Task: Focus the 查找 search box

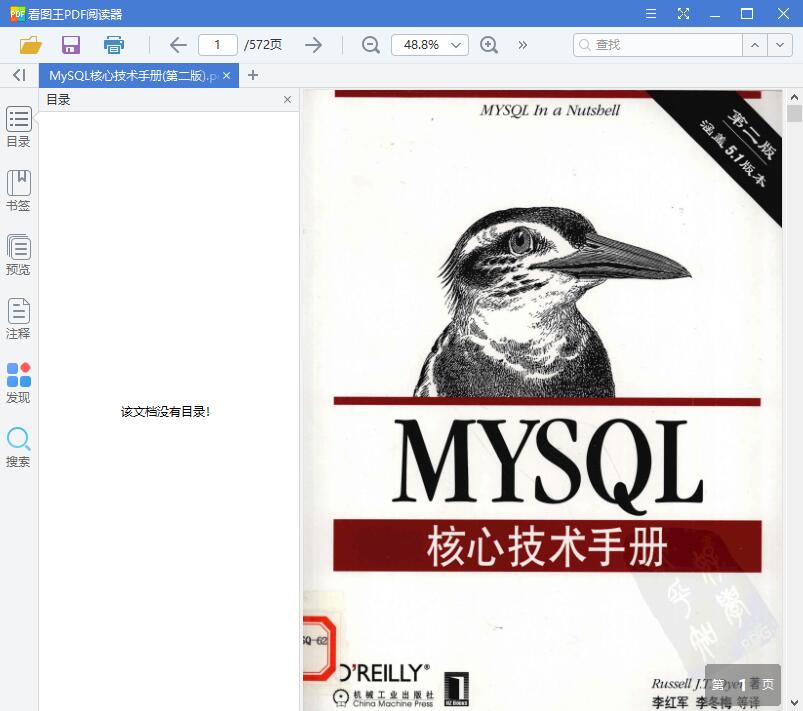Action: [x=658, y=45]
